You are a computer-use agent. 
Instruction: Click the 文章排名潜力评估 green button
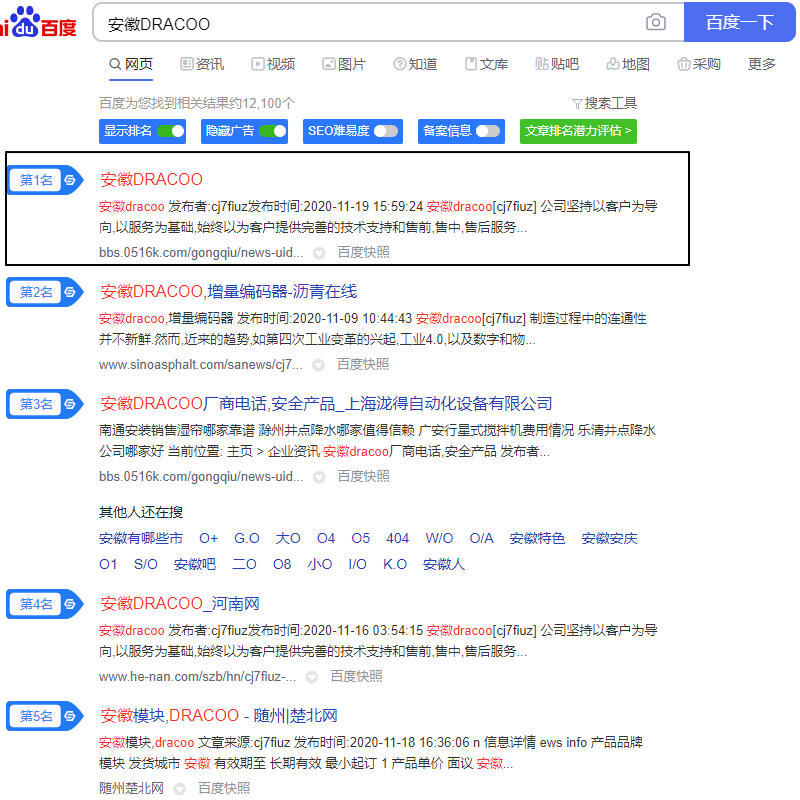pos(578,131)
